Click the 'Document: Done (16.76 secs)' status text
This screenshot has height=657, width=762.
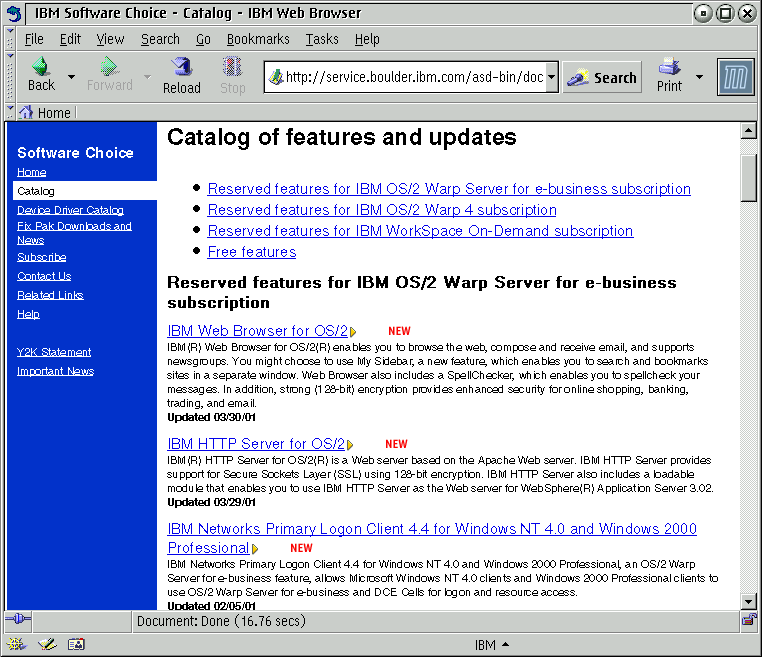221,621
